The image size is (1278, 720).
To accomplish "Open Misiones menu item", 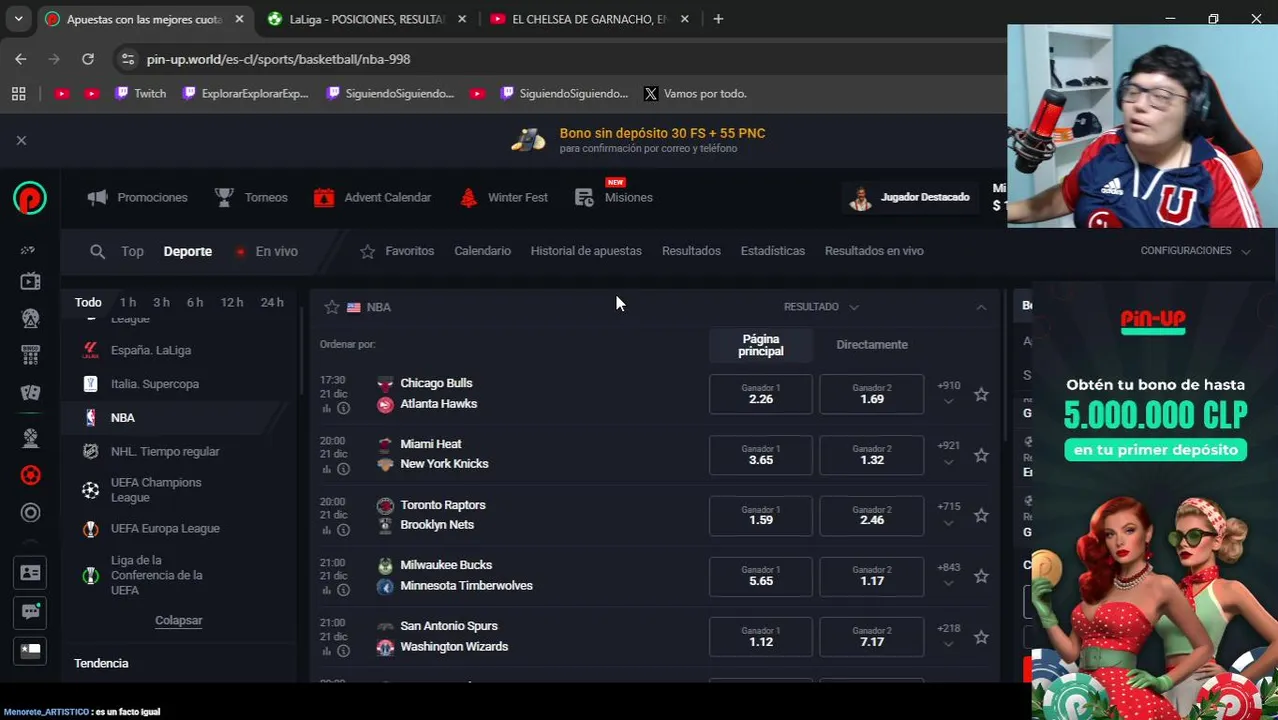I will click(614, 197).
